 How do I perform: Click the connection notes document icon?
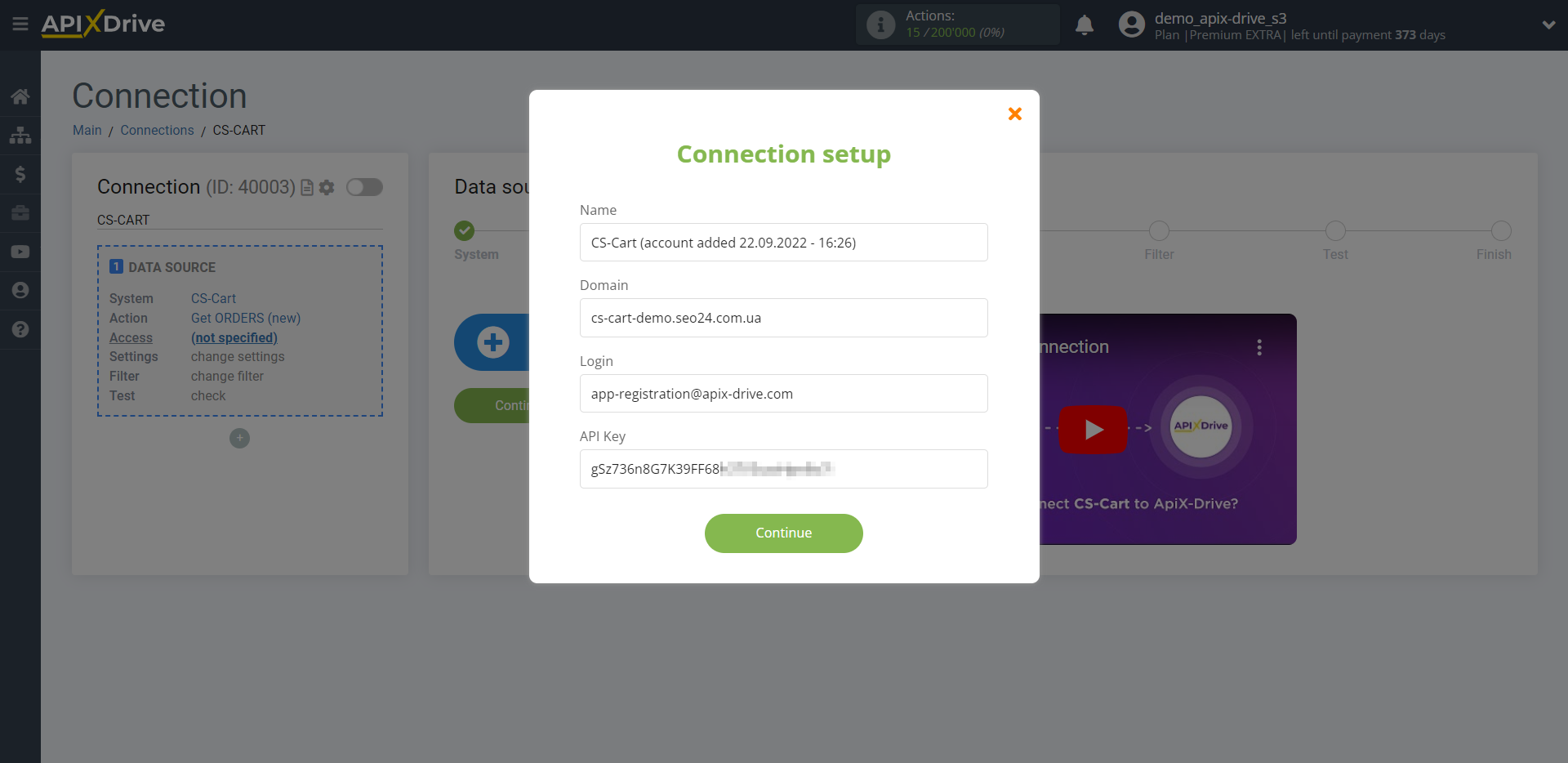(307, 188)
